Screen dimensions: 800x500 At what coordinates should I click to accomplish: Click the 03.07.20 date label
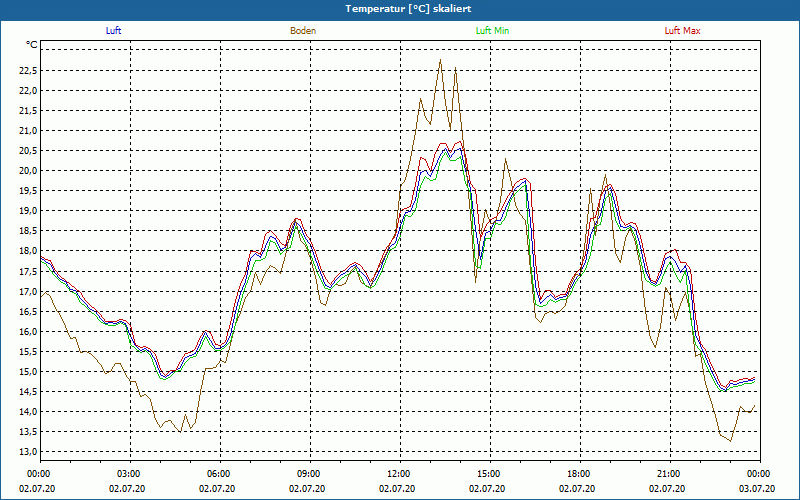(x=757, y=488)
